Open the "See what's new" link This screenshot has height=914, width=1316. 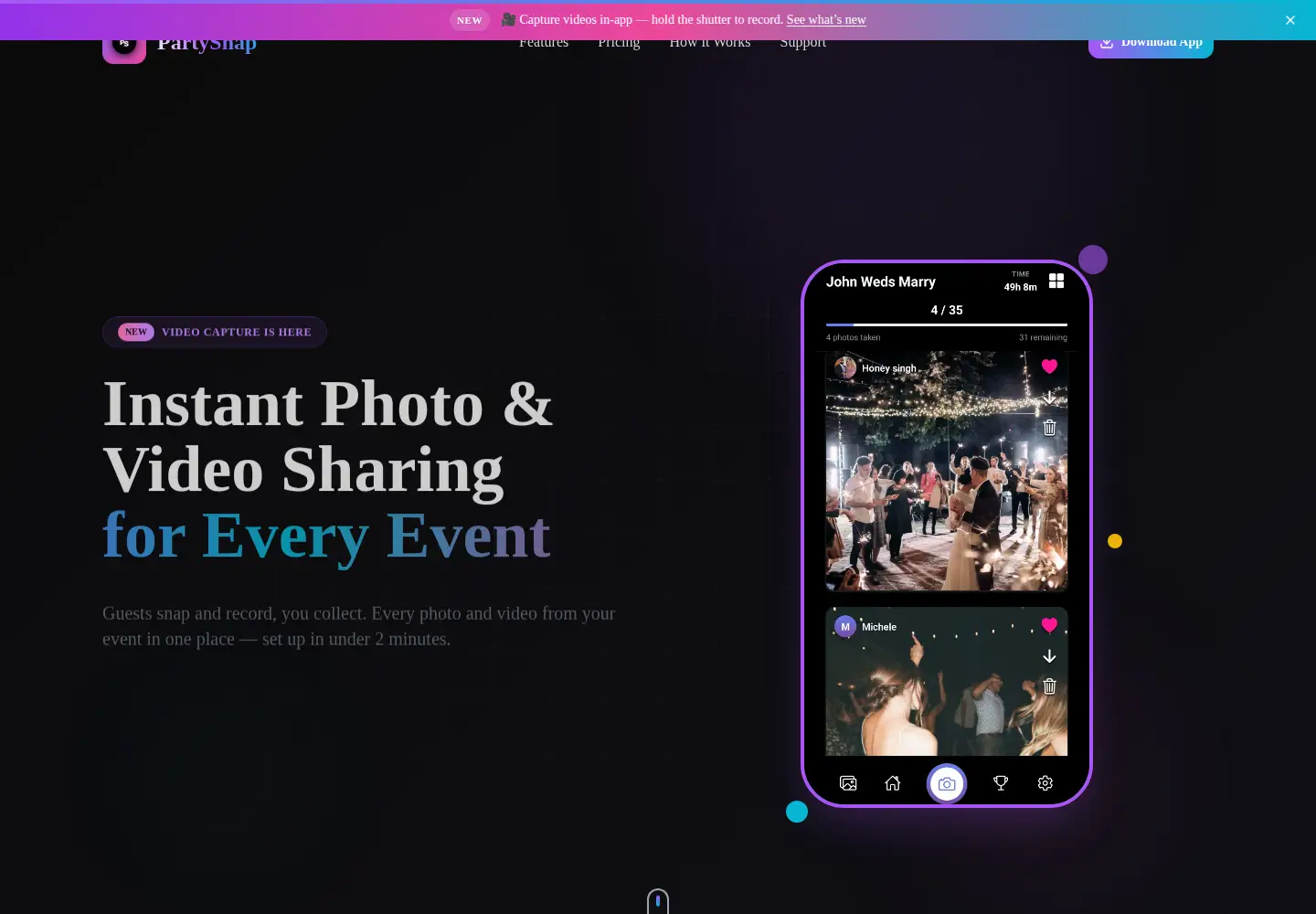pos(826,19)
